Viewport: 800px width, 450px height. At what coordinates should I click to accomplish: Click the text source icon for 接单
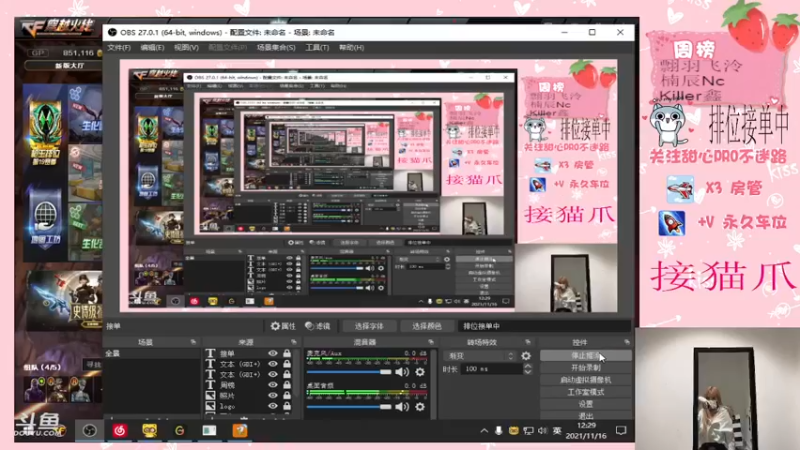click(x=210, y=354)
